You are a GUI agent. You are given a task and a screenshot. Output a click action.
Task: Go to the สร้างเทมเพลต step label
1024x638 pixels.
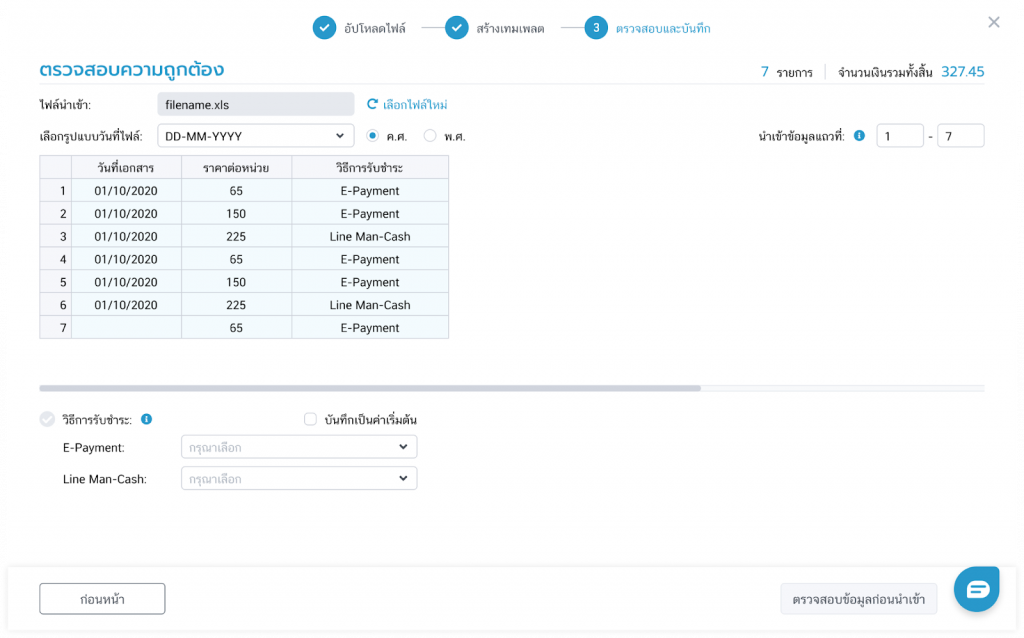[x=510, y=28]
